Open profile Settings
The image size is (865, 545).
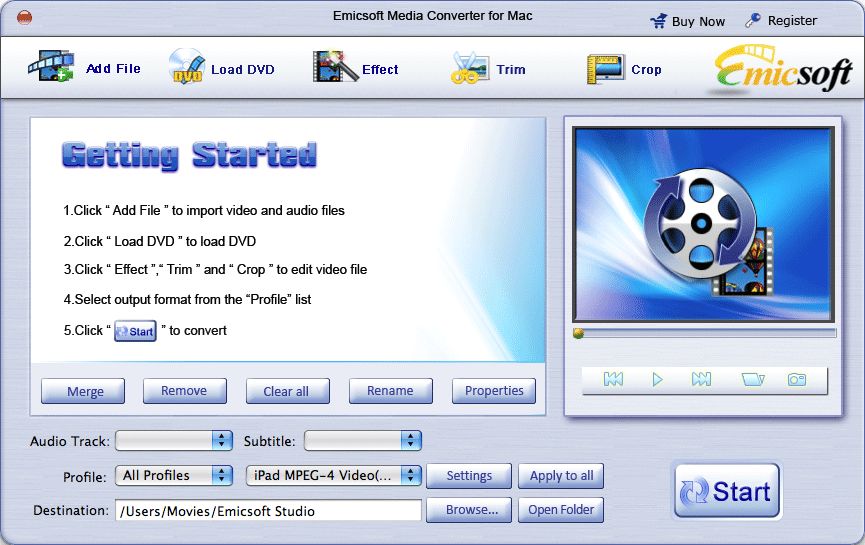pyautogui.click(x=469, y=475)
